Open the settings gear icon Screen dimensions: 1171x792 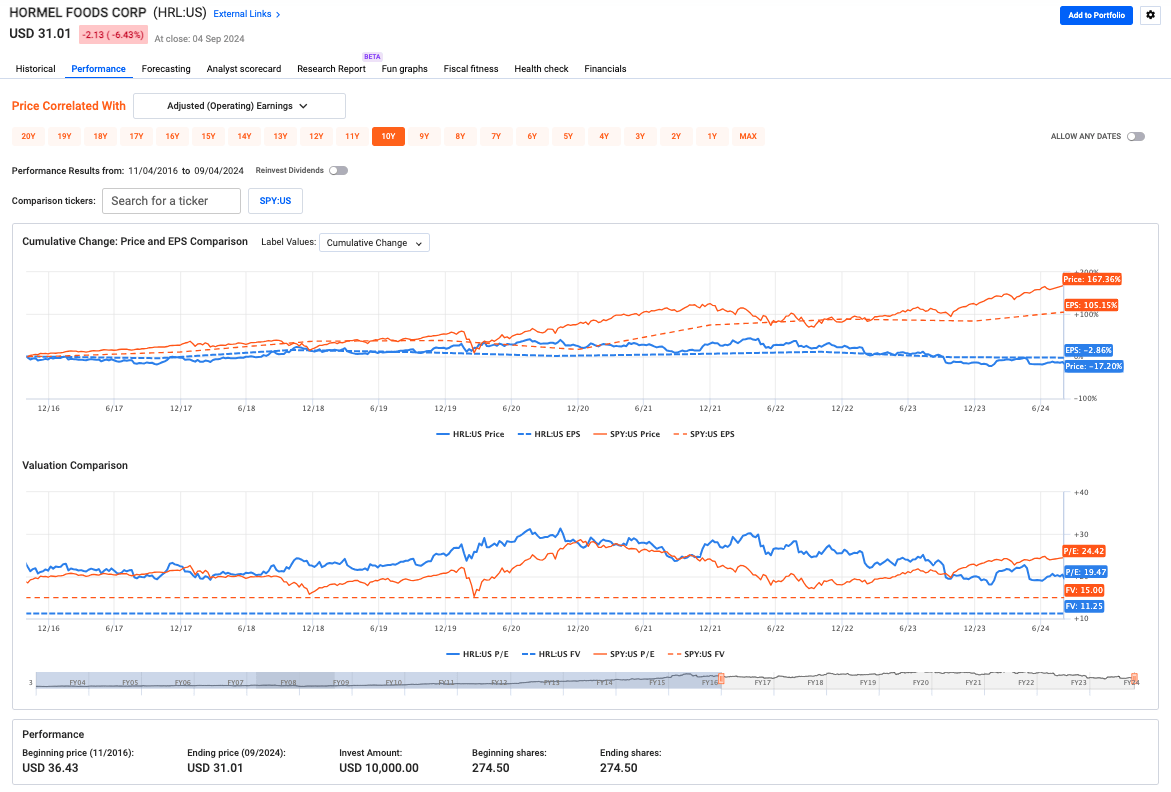pyautogui.click(x=1149, y=15)
